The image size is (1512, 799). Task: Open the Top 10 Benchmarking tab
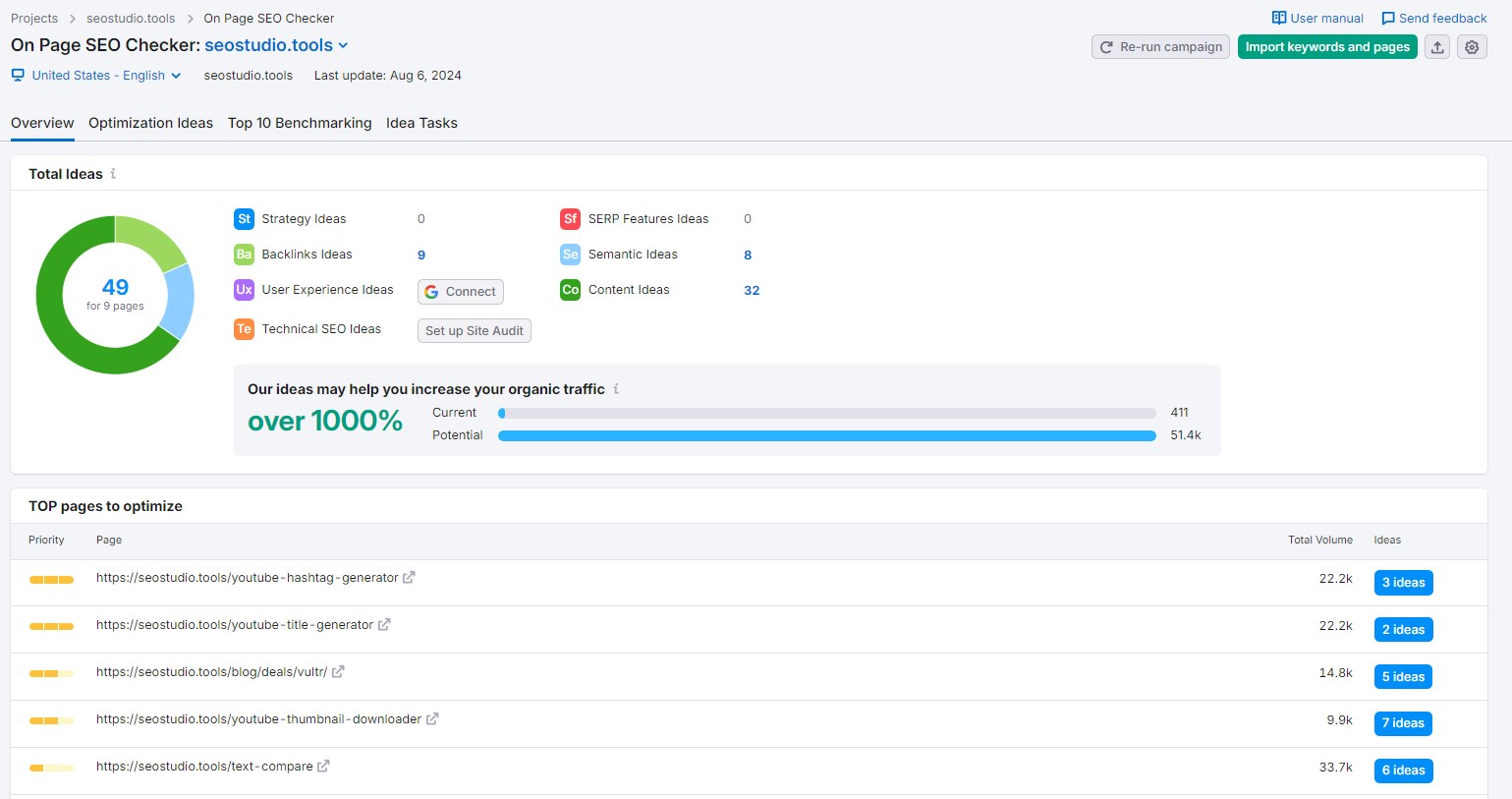300,123
